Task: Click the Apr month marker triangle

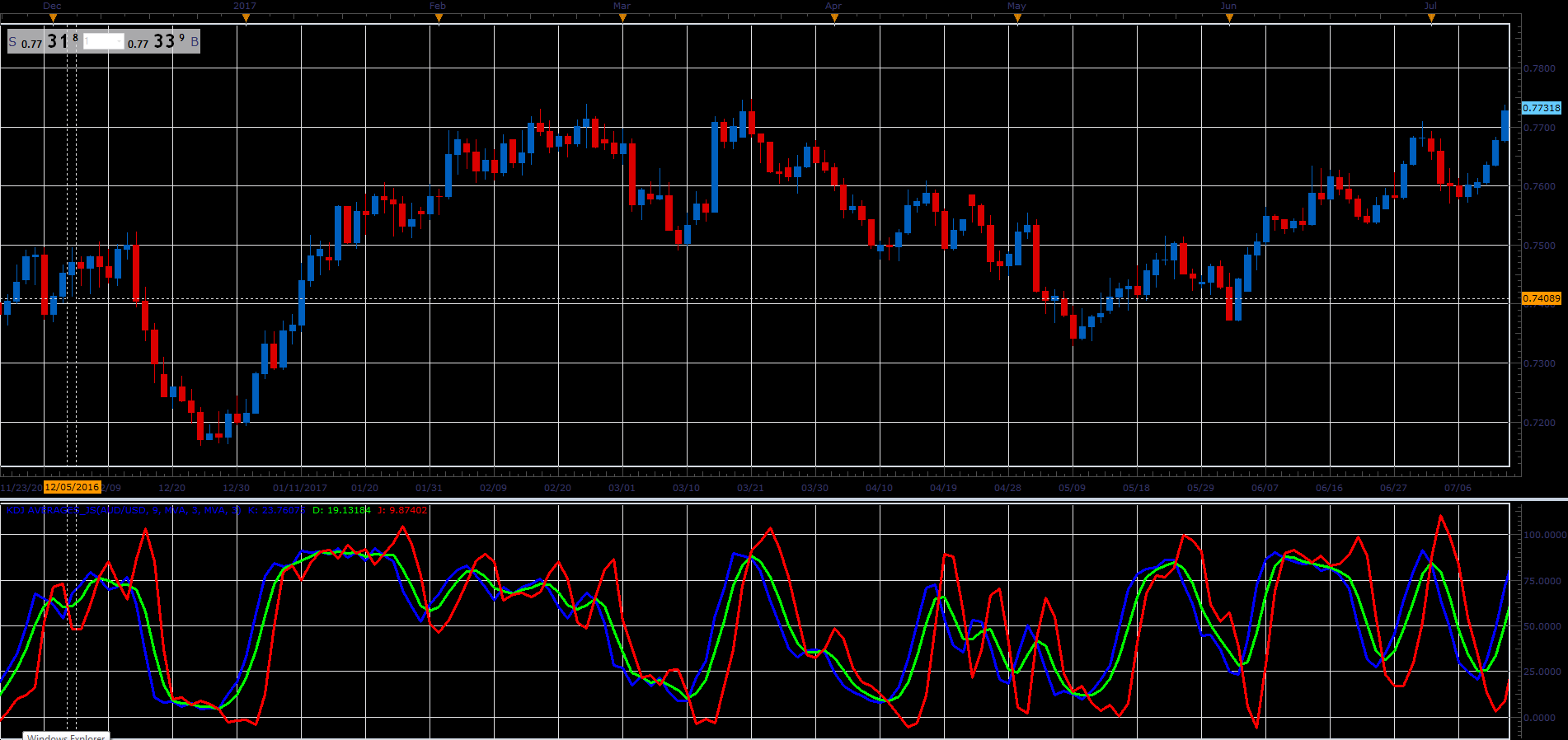Action: (x=834, y=18)
